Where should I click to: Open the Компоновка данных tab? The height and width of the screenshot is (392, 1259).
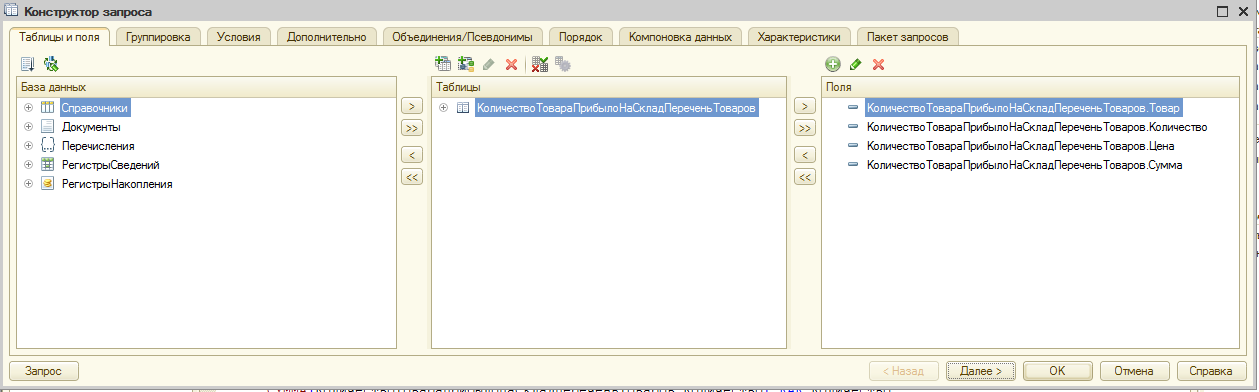pos(681,37)
